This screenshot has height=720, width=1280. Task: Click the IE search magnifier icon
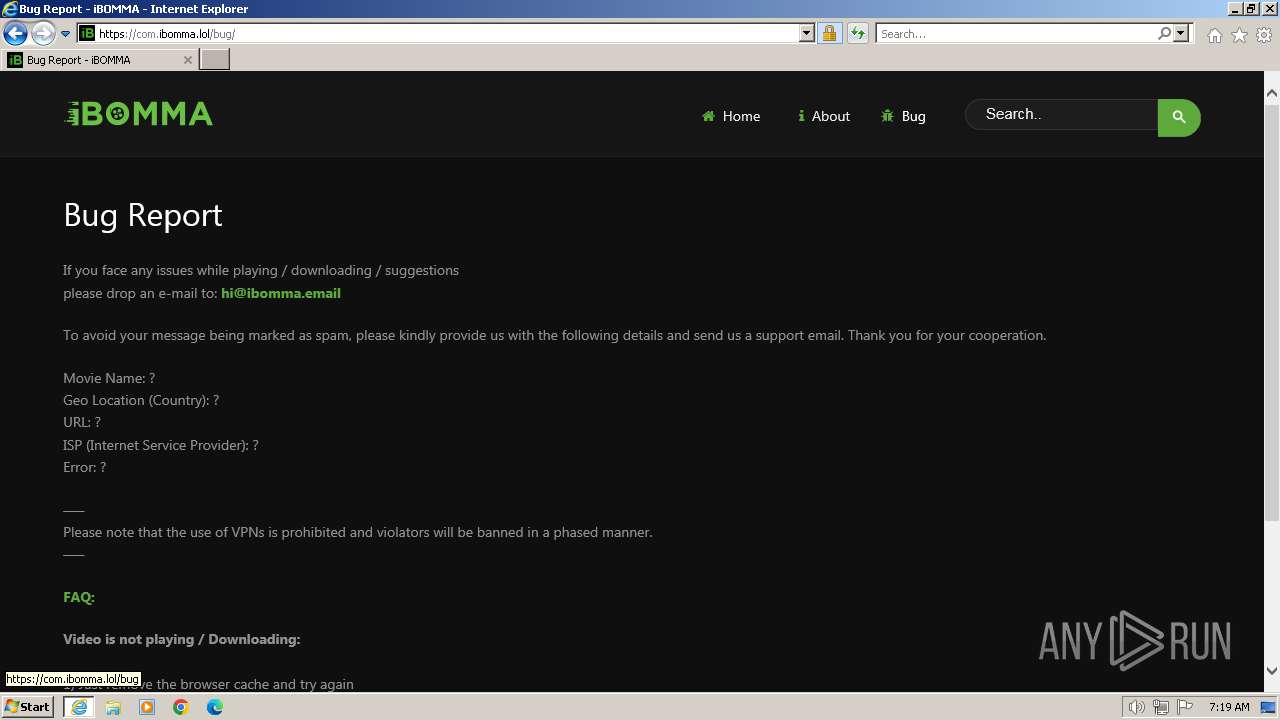[x=1164, y=33]
